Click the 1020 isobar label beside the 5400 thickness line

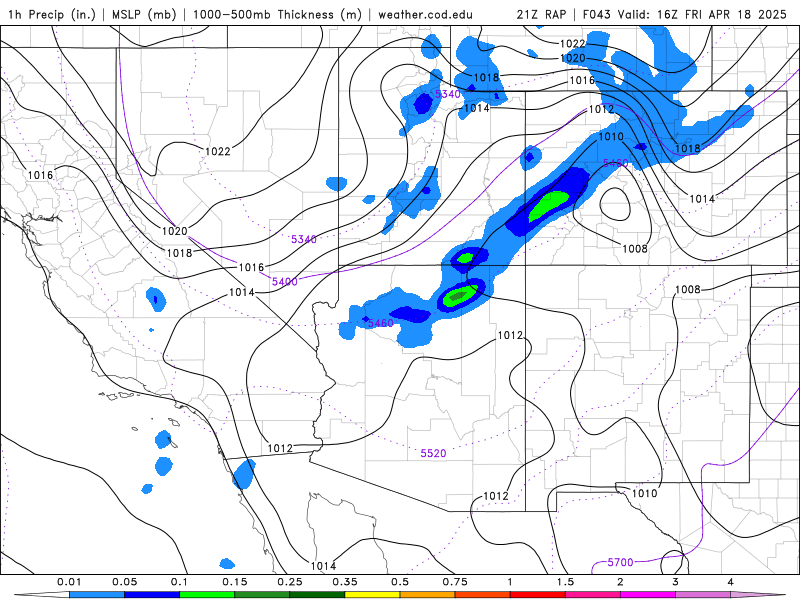click(x=175, y=231)
